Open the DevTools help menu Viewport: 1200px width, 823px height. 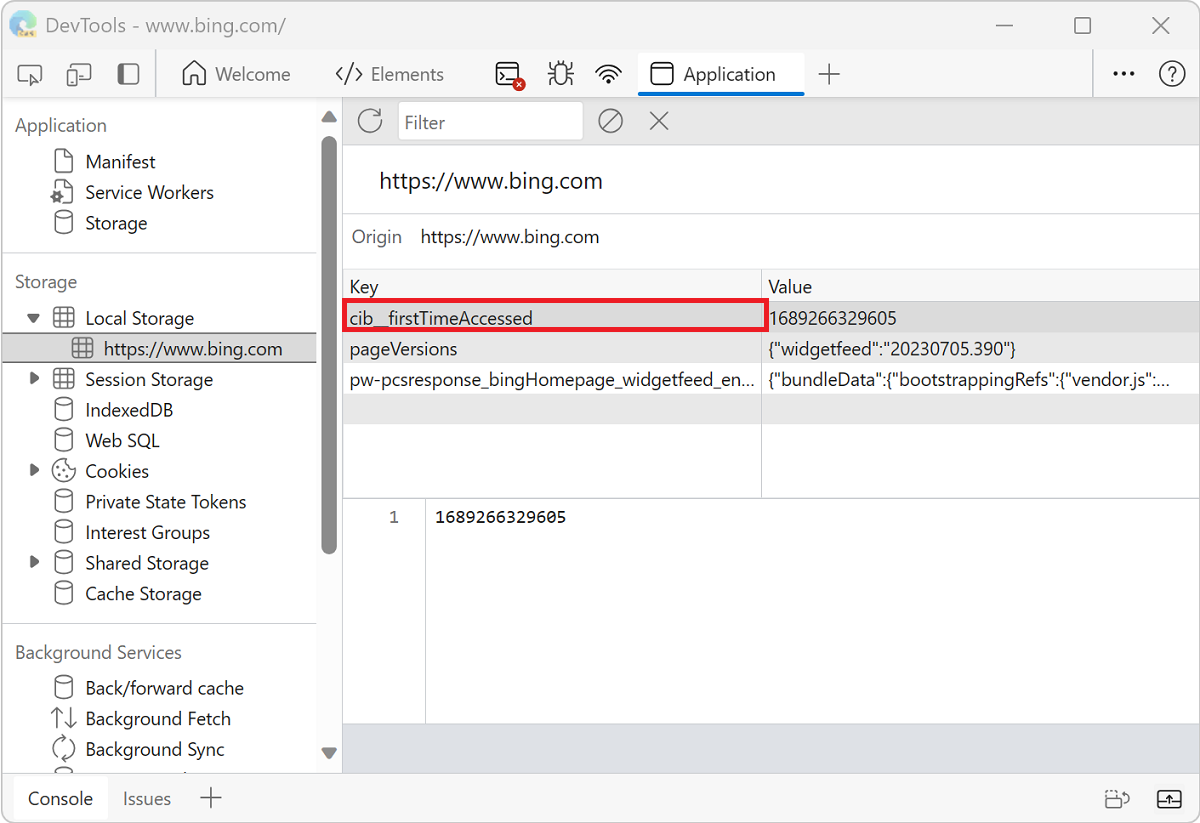1174,74
